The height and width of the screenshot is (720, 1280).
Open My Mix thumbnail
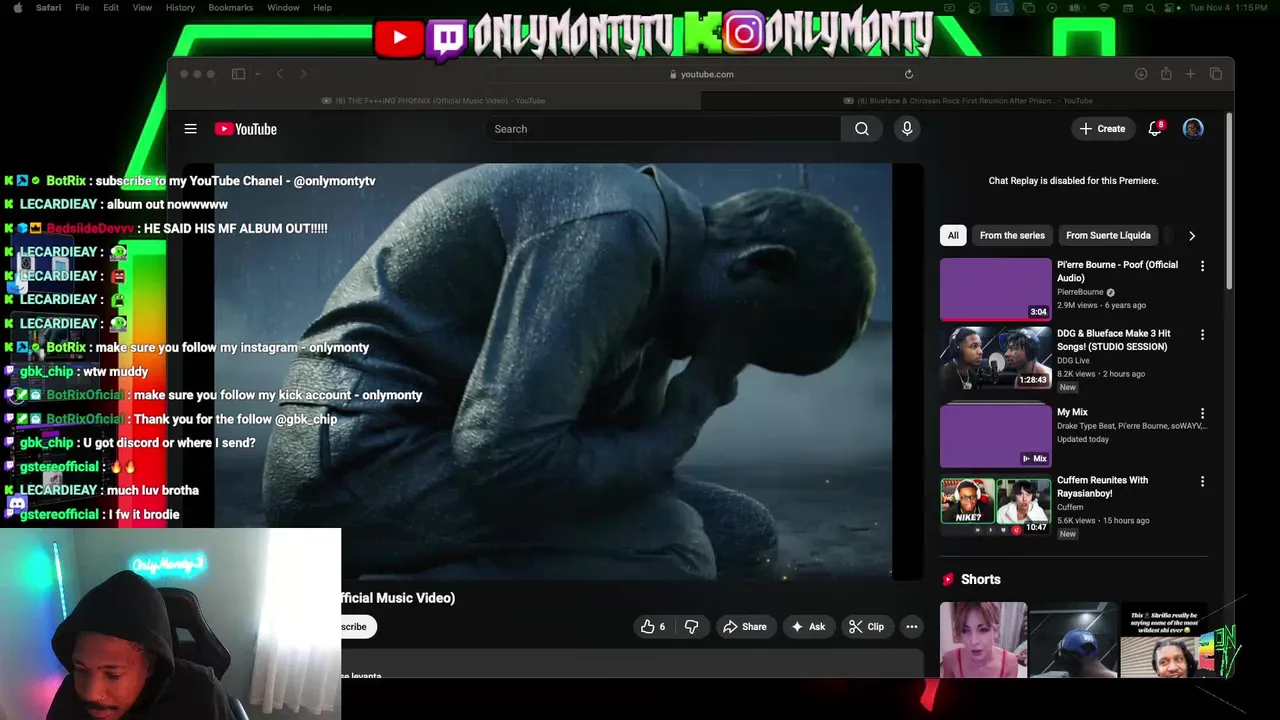click(995, 435)
